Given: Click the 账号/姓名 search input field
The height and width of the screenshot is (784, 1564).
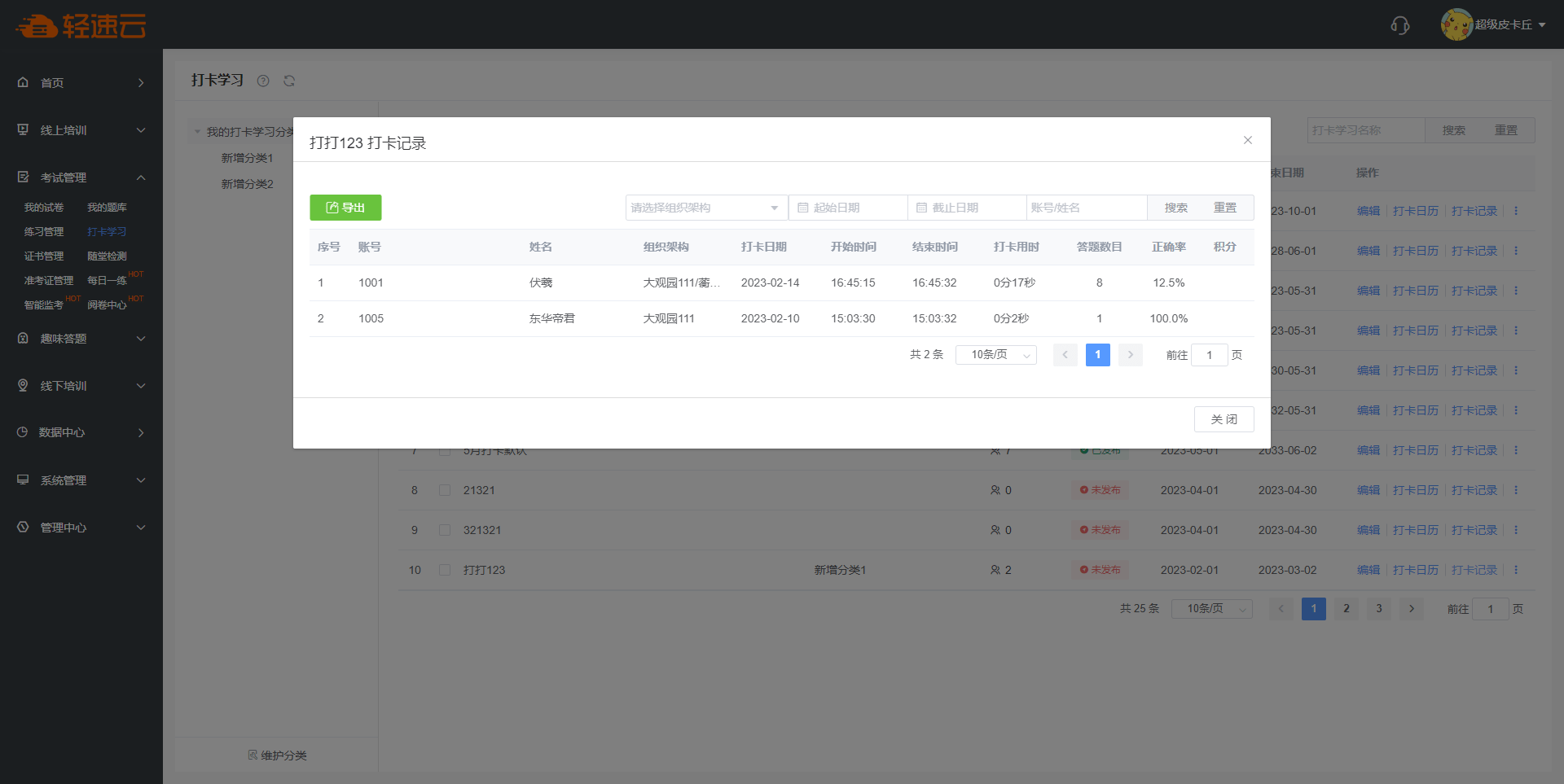Looking at the screenshot, I should click(x=1086, y=208).
